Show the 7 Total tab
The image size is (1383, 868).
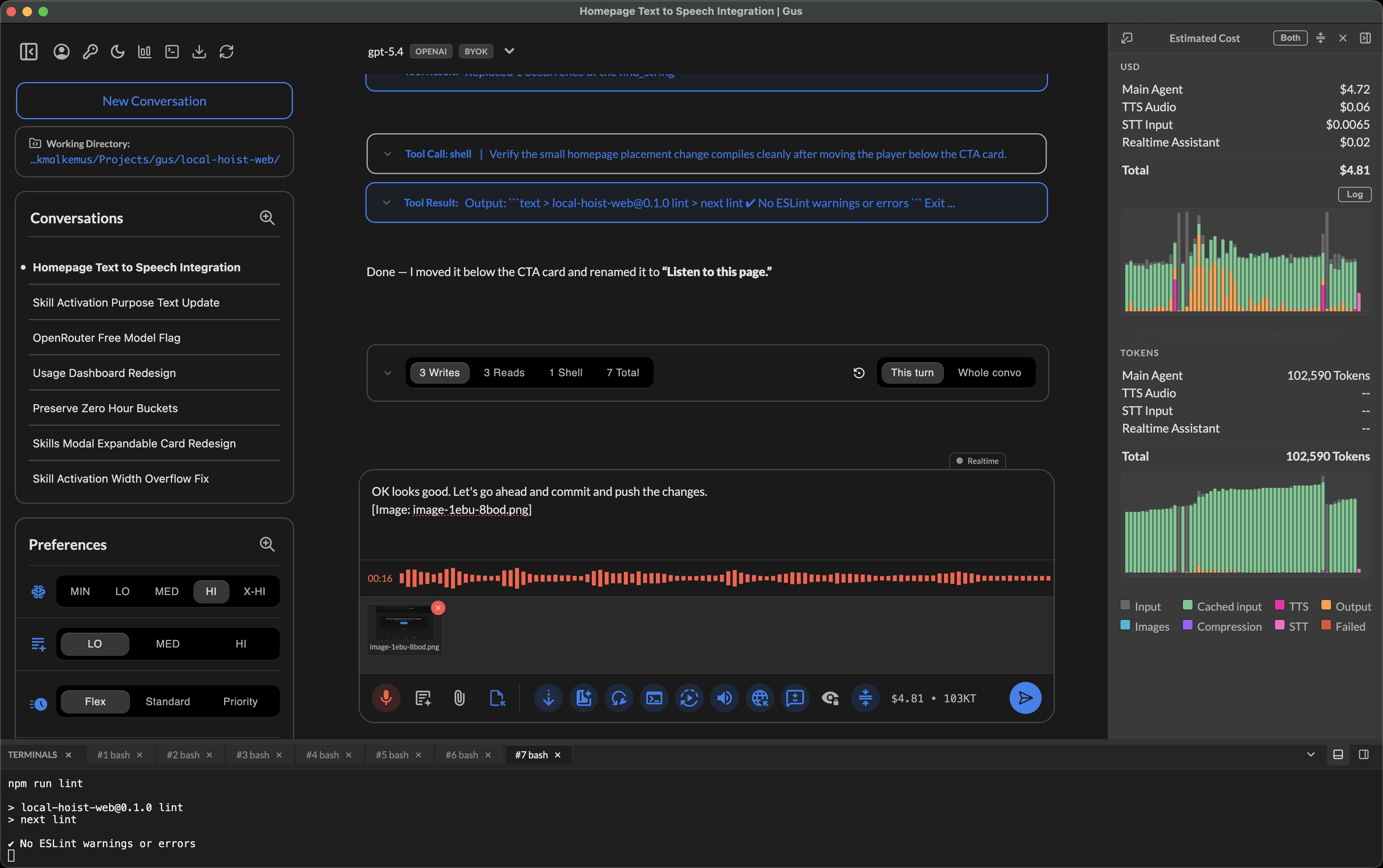coord(622,373)
